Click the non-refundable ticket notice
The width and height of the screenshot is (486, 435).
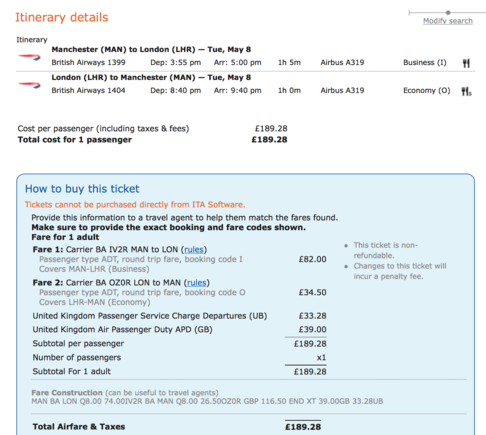pos(385,250)
